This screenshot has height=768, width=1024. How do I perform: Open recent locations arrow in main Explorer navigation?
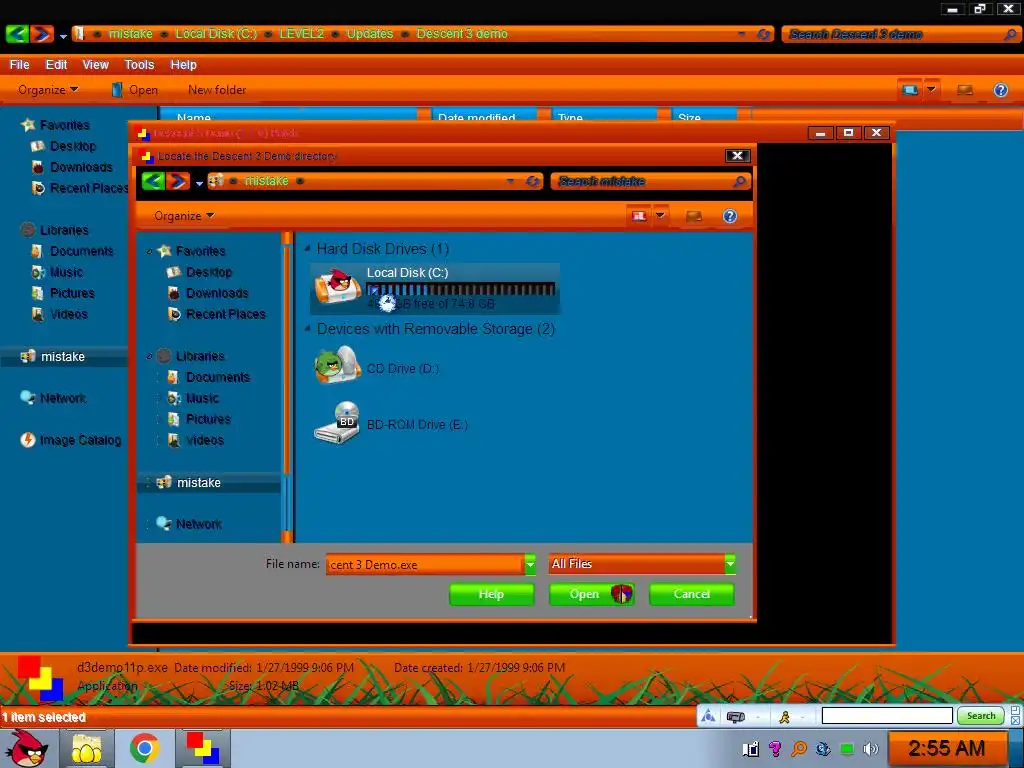click(x=63, y=36)
